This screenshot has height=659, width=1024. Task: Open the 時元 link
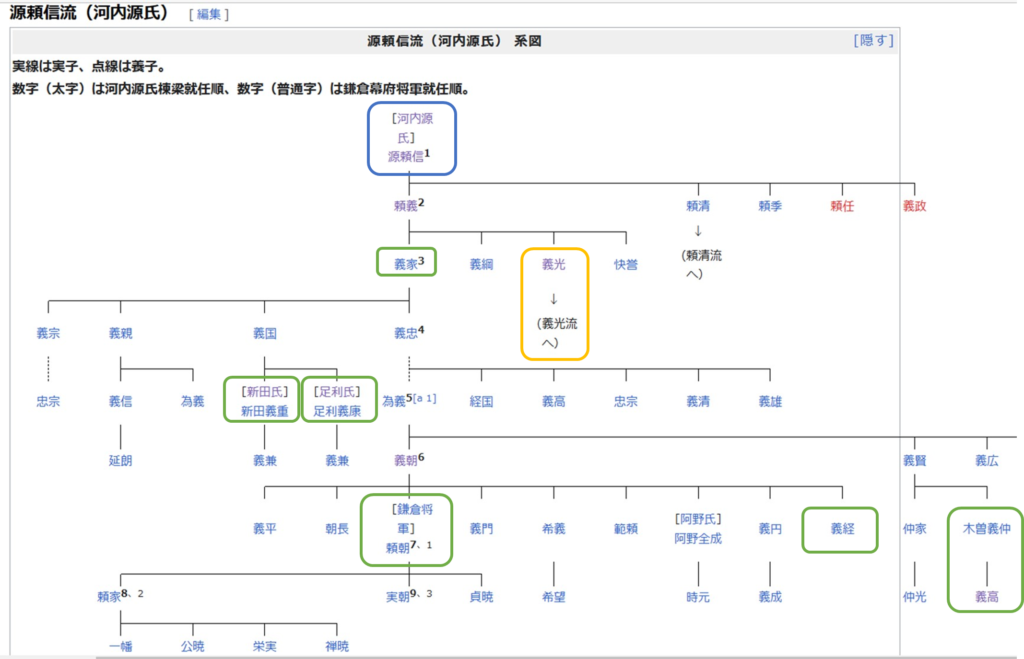(x=697, y=596)
